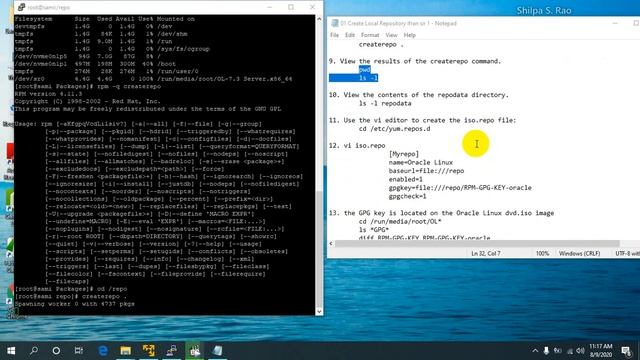Click 'createrepo .' command line in PuTTY
640x360 pixels.
click(70, 296)
